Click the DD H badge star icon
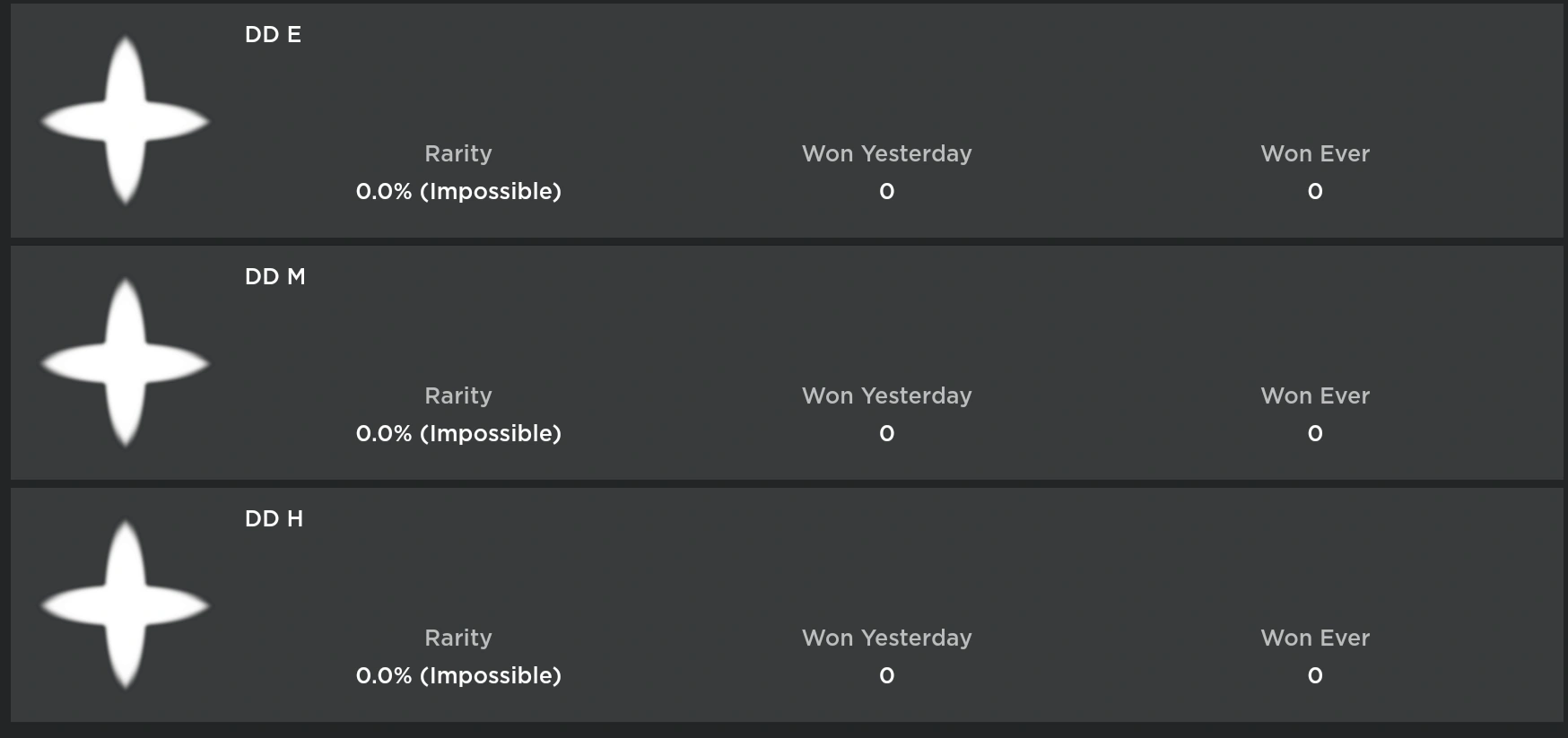Viewport: 1568px width, 738px height. (125, 605)
